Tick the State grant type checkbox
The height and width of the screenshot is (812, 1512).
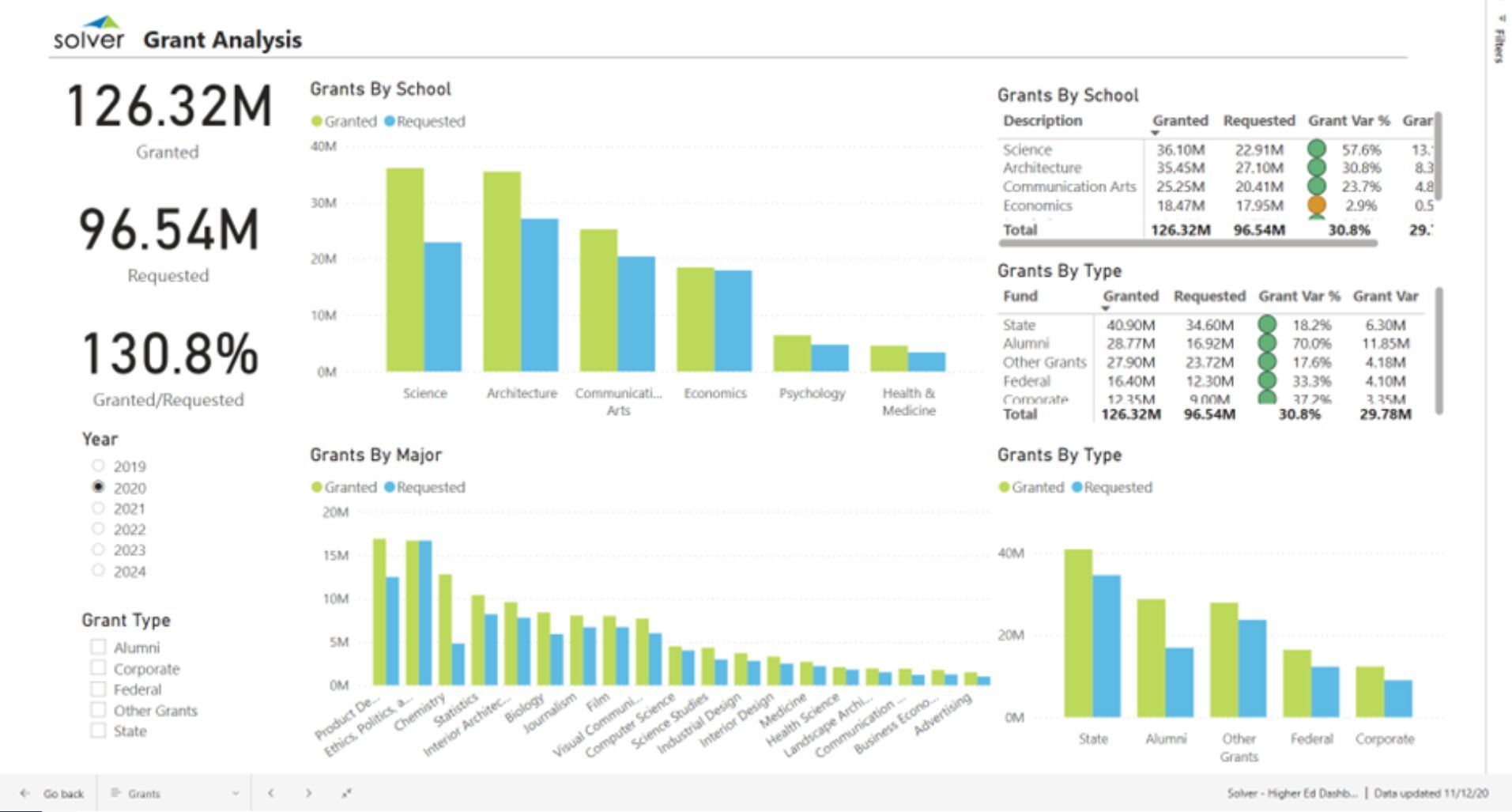pyautogui.click(x=98, y=731)
